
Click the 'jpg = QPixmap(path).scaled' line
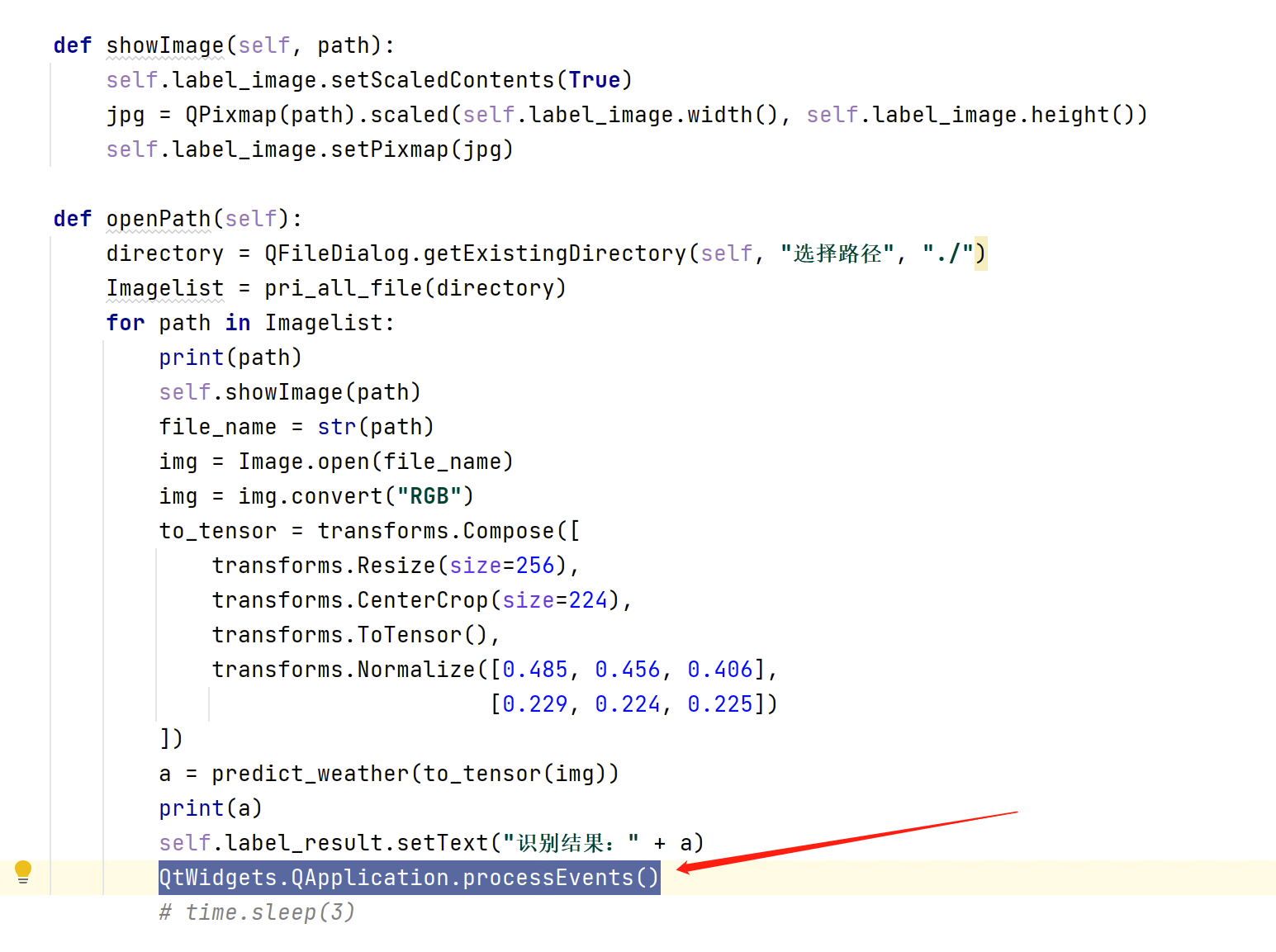click(627, 115)
